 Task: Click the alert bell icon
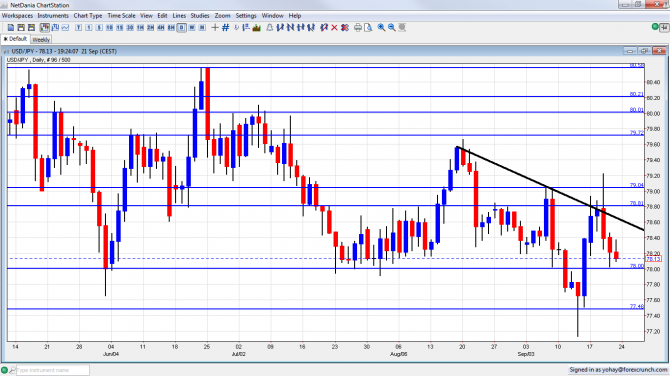coord(270,28)
